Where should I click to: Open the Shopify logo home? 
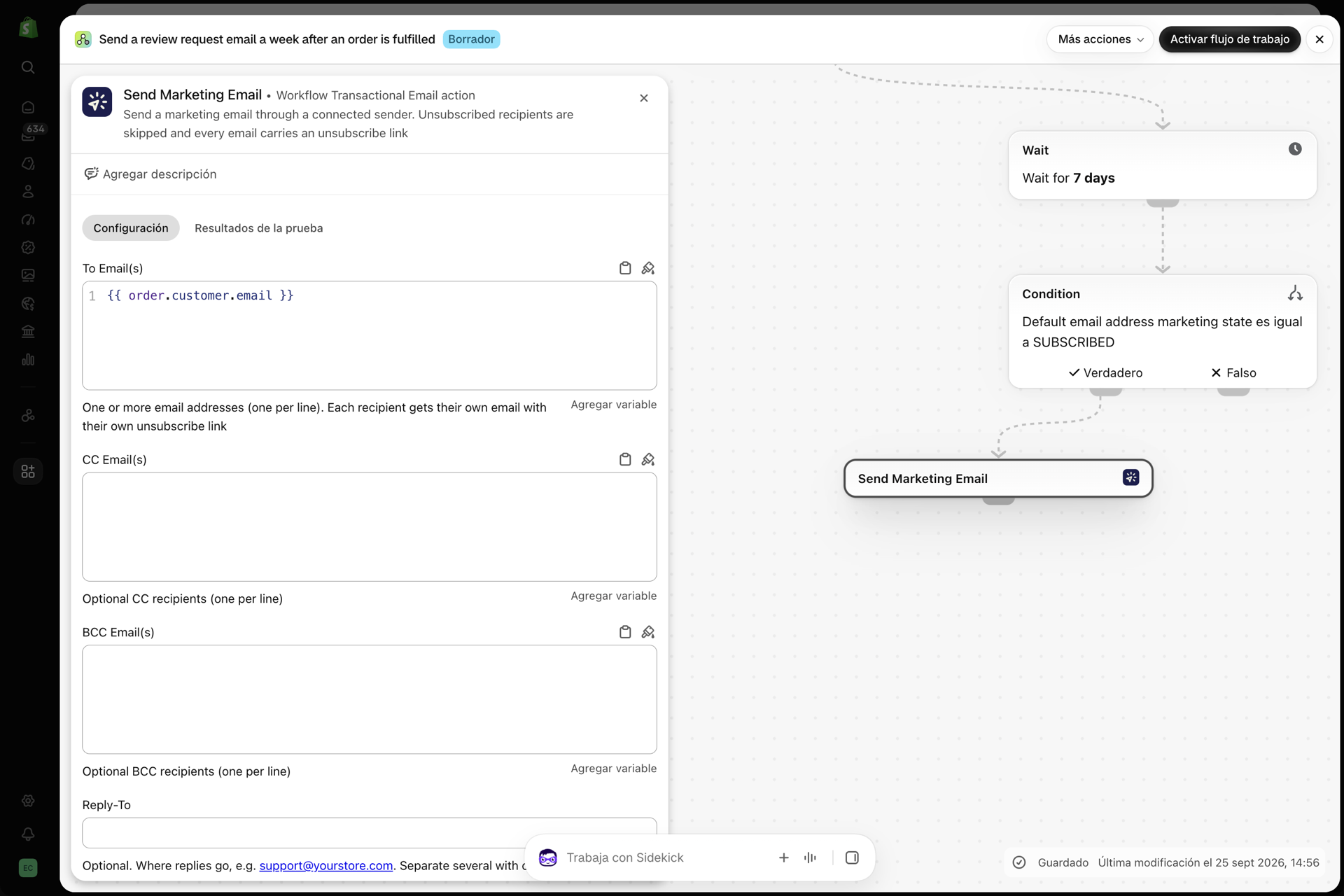(28, 28)
